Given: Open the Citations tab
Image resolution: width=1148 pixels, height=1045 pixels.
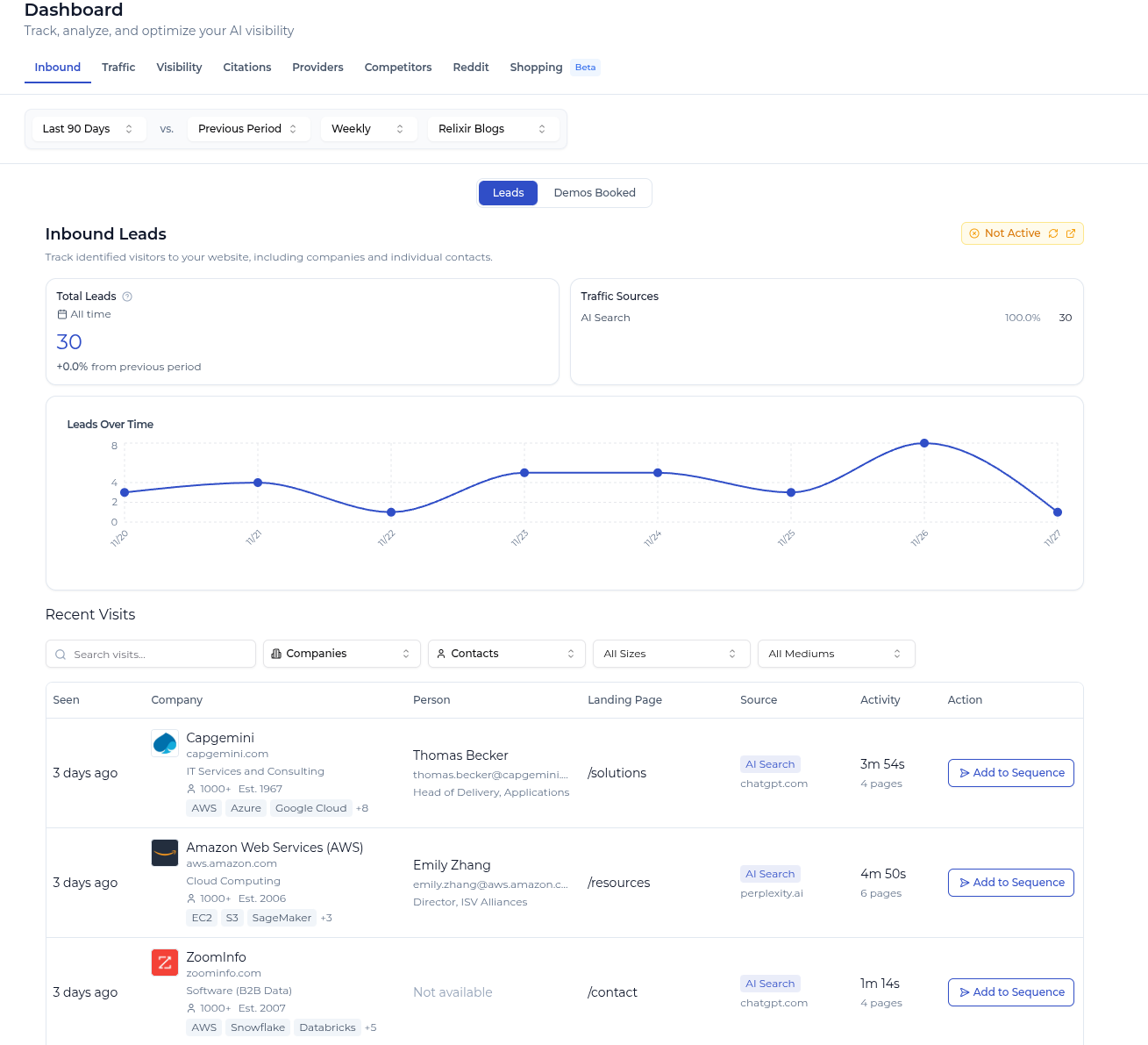Looking at the screenshot, I should (247, 68).
